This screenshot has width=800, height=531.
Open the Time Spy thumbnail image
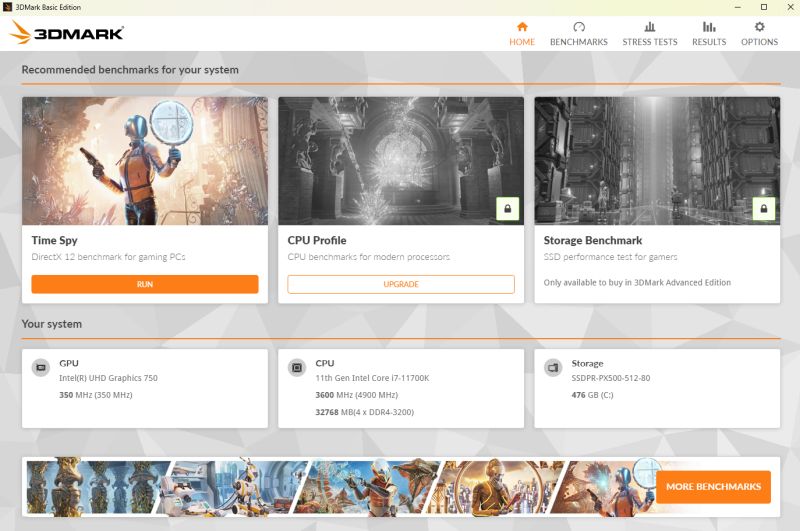(145, 161)
